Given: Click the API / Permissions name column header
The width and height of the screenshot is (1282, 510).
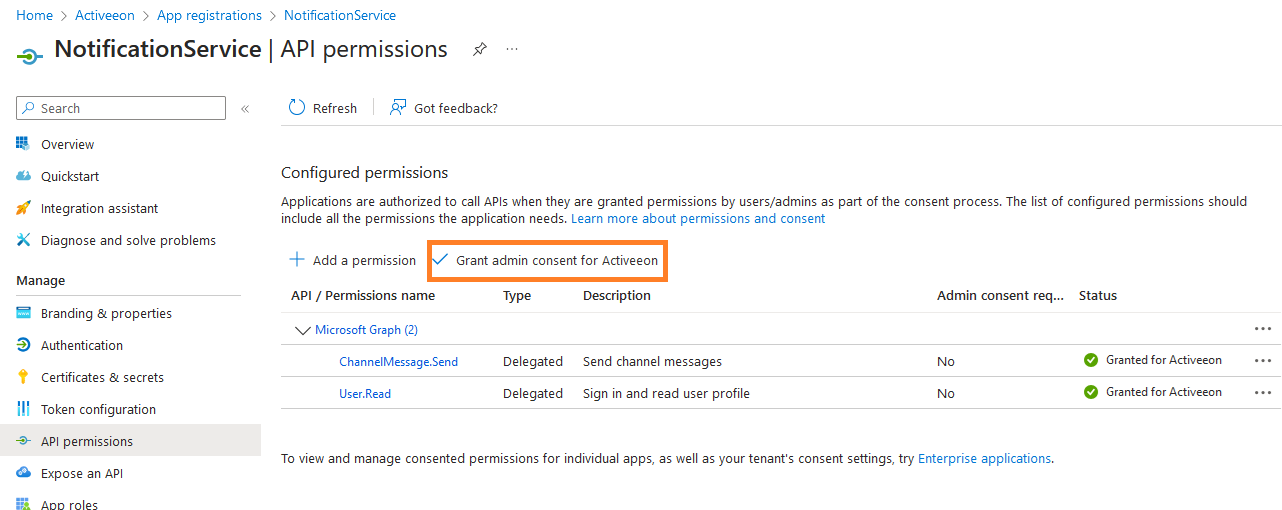Looking at the screenshot, I should (363, 295).
